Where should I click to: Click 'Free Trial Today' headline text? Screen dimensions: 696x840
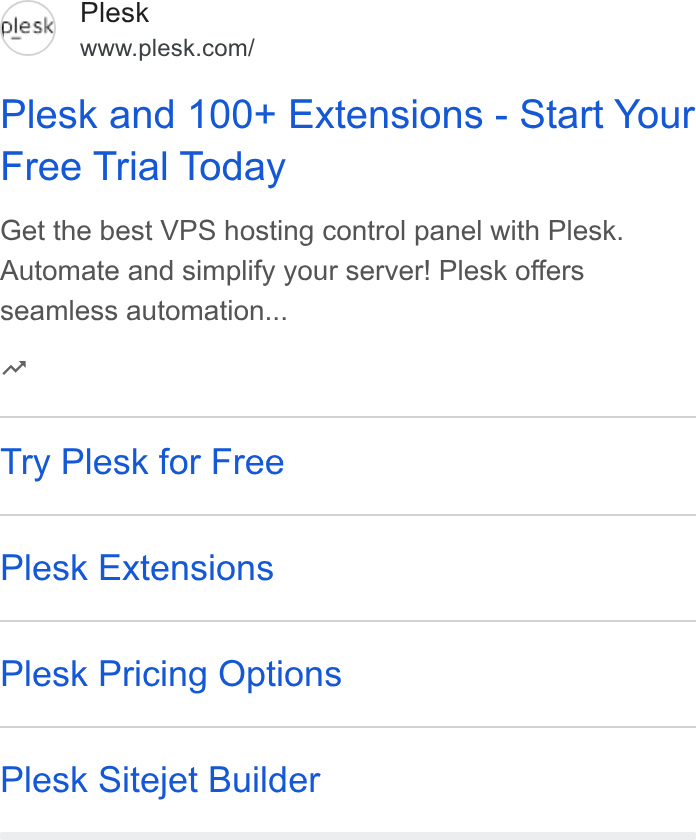(x=143, y=167)
